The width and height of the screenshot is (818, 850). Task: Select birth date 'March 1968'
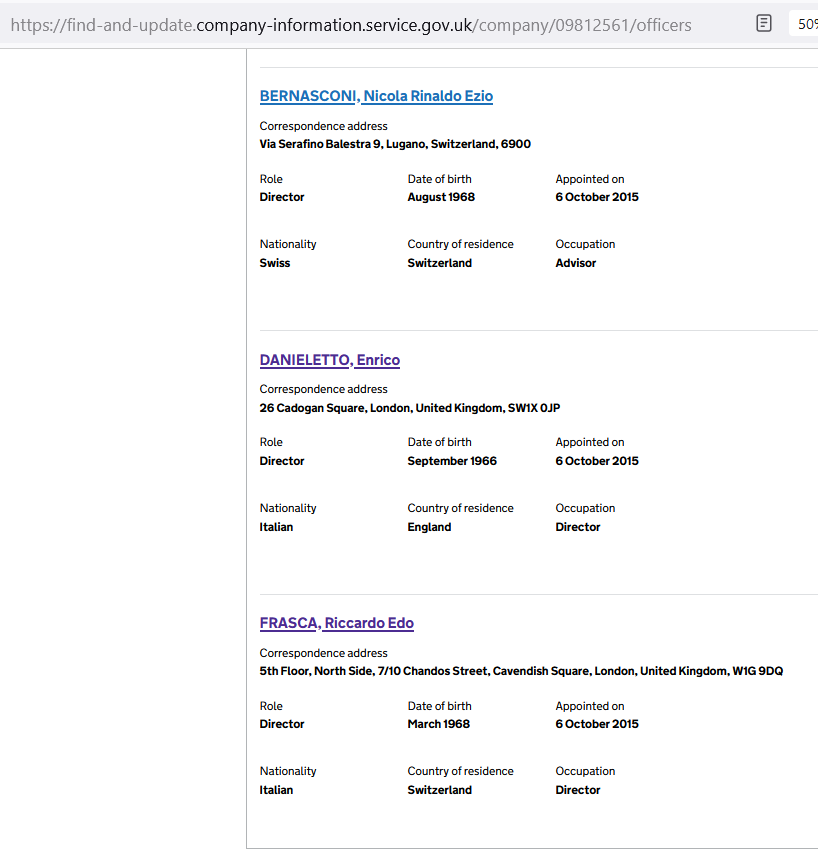[439, 724]
